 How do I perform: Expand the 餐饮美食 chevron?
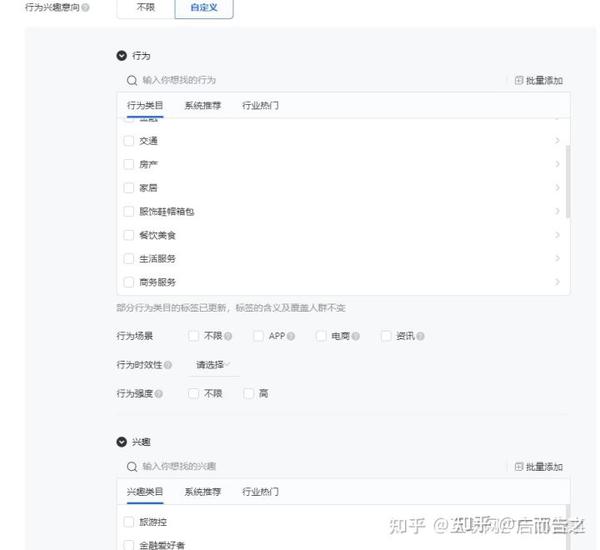coord(557,235)
